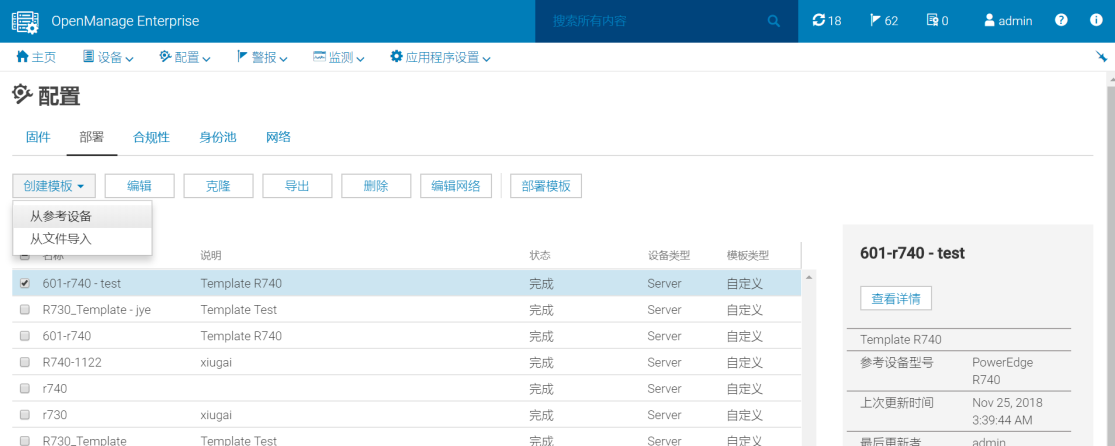Sort by the 模板类型 column header

(747, 255)
